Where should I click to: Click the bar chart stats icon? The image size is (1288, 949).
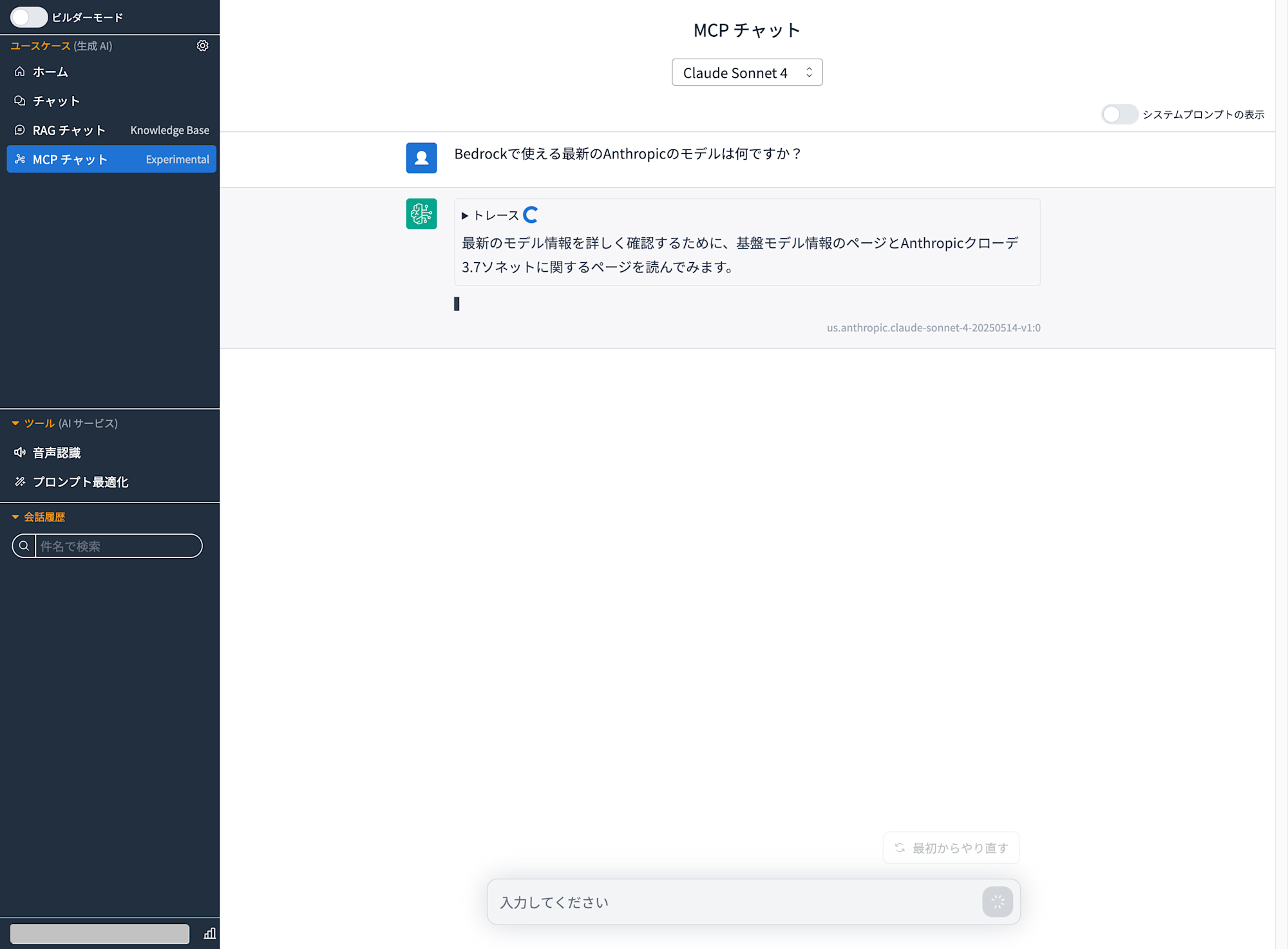click(x=210, y=934)
